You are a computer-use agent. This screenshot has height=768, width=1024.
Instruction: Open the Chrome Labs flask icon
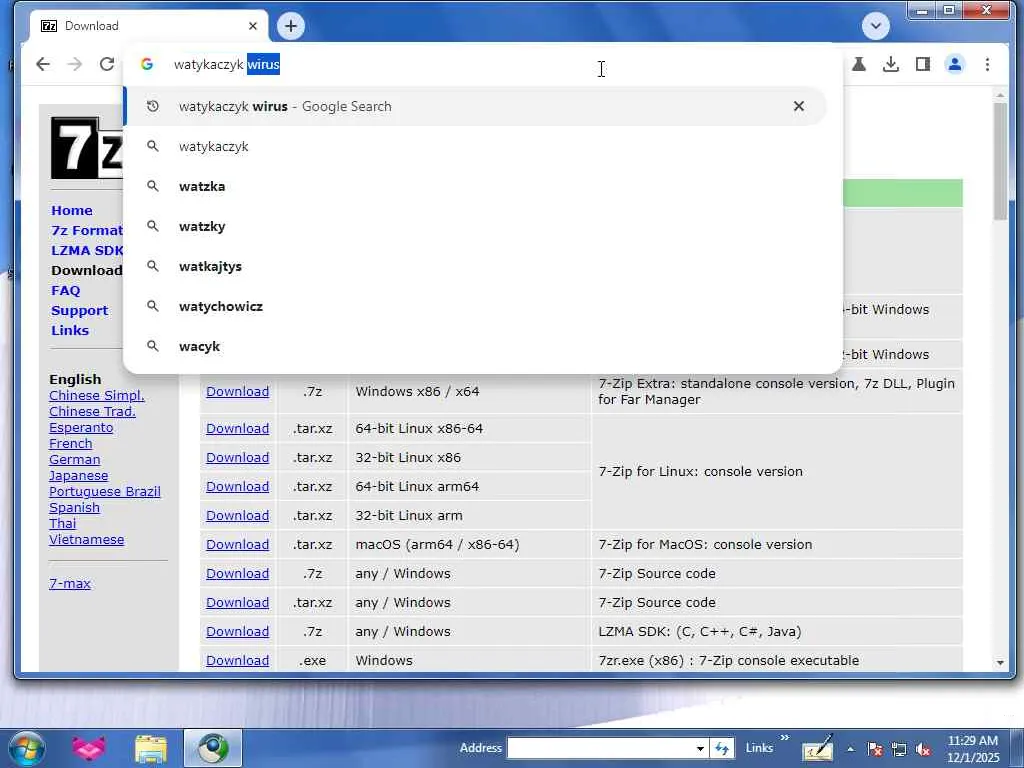[x=859, y=64]
